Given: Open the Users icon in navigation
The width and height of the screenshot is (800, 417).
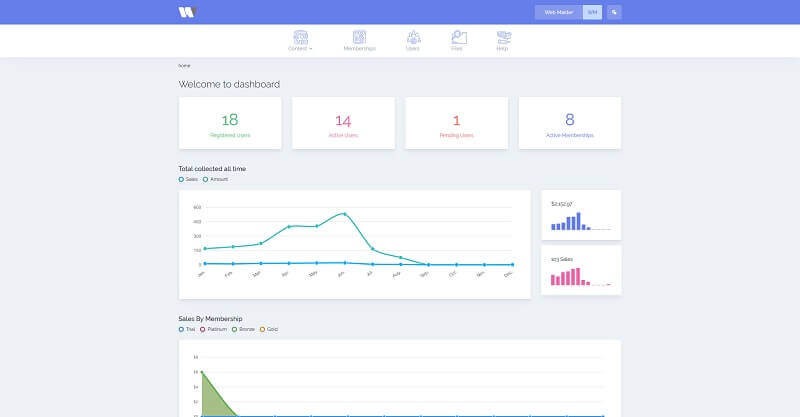Looking at the screenshot, I should [x=413, y=37].
